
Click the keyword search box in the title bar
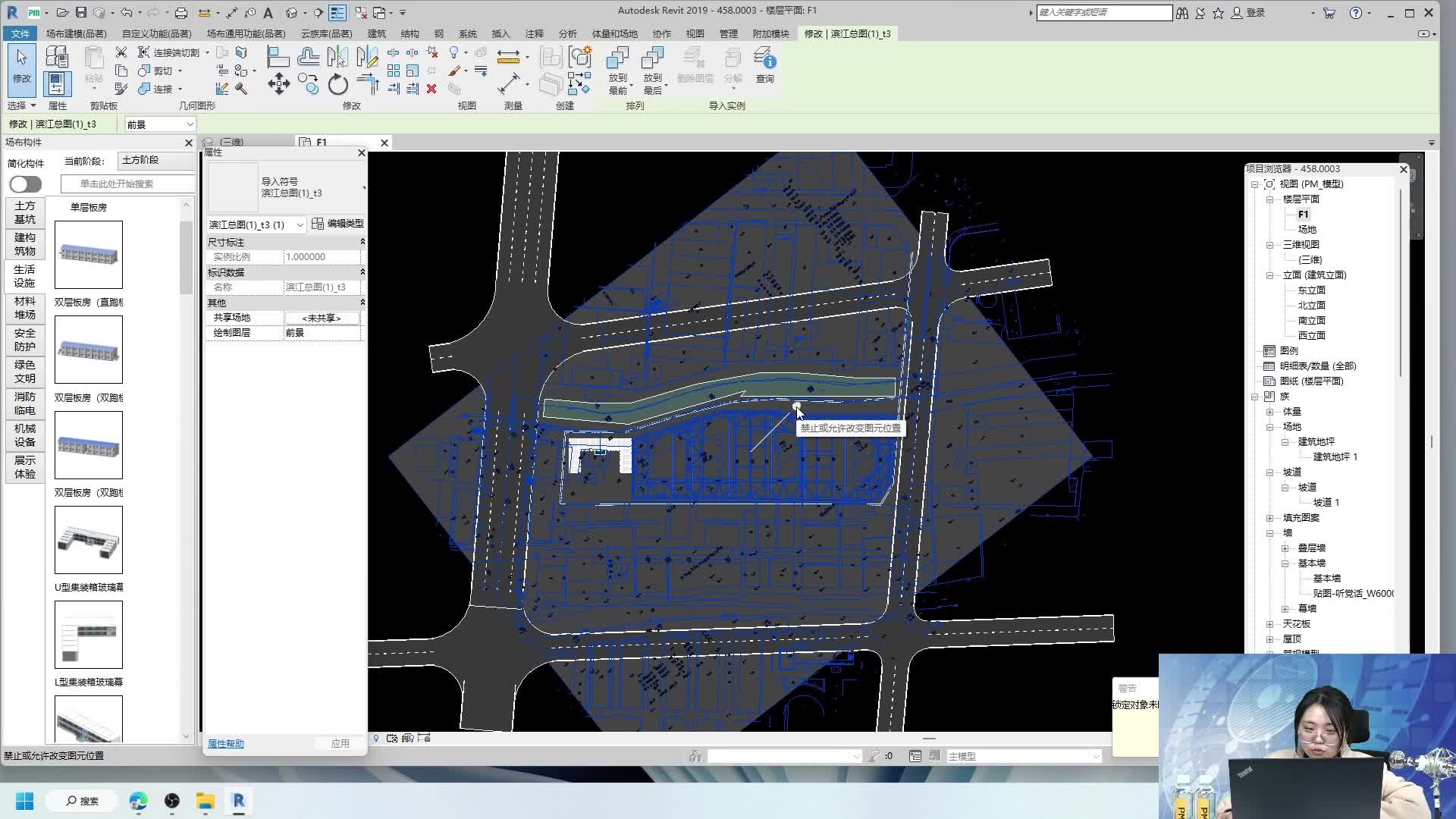pyautogui.click(x=1104, y=12)
